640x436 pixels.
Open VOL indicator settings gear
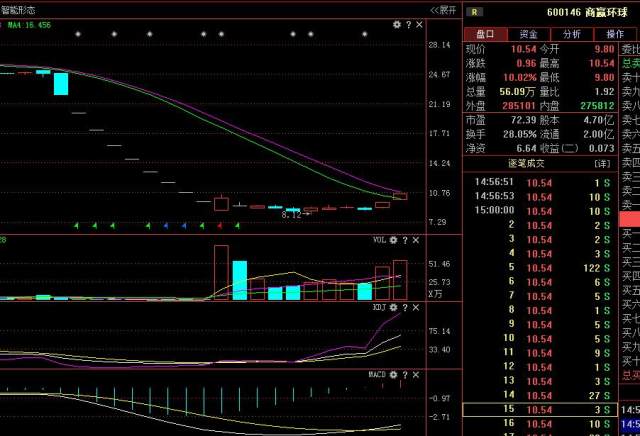pyautogui.click(x=393, y=240)
